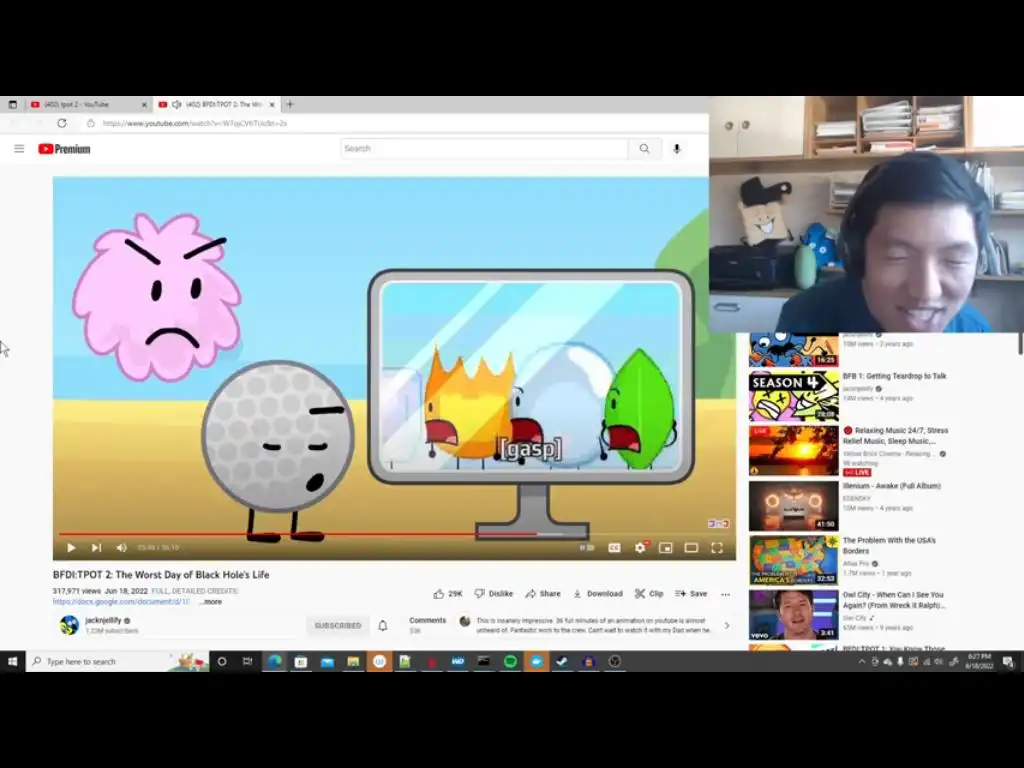
Task: Enter fullscreen mode
Action: (x=716, y=548)
